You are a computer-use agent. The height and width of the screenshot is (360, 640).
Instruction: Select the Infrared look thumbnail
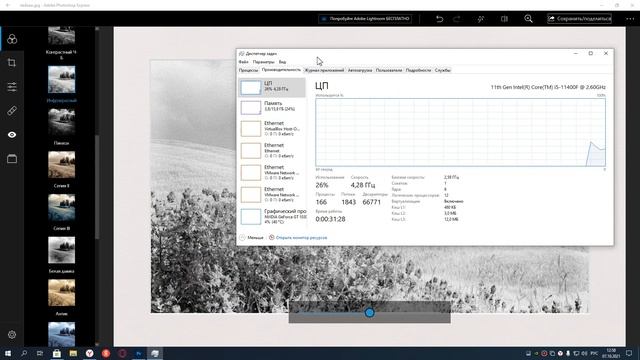coord(61,80)
